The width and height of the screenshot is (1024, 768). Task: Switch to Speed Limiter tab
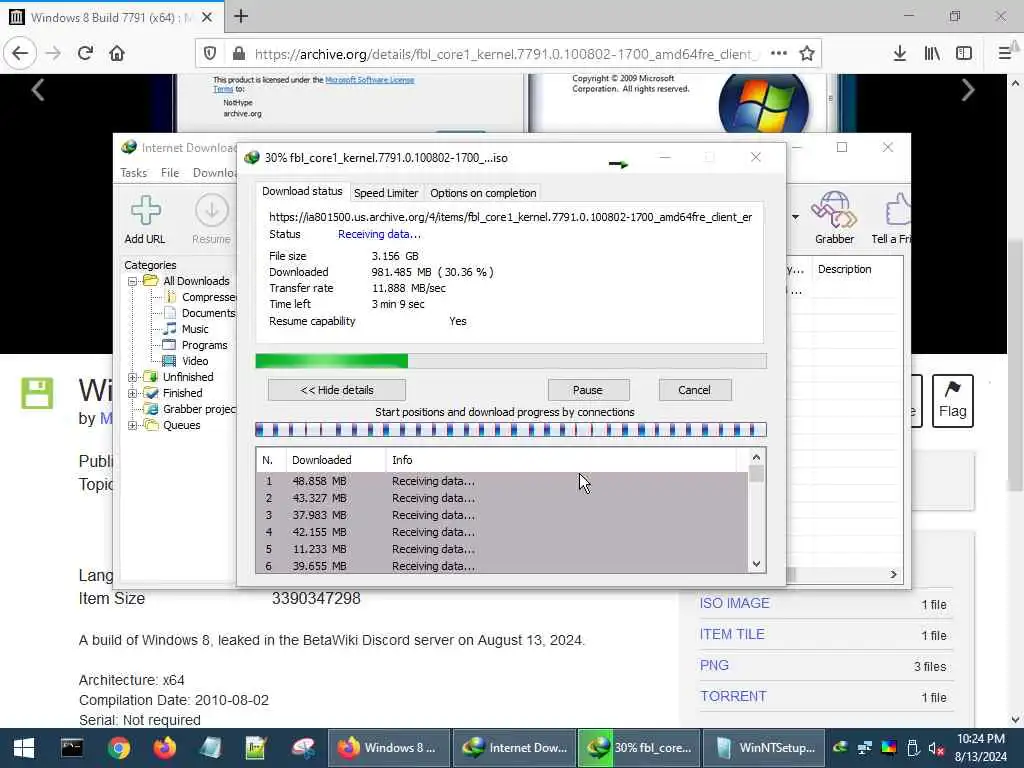click(x=386, y=193)
